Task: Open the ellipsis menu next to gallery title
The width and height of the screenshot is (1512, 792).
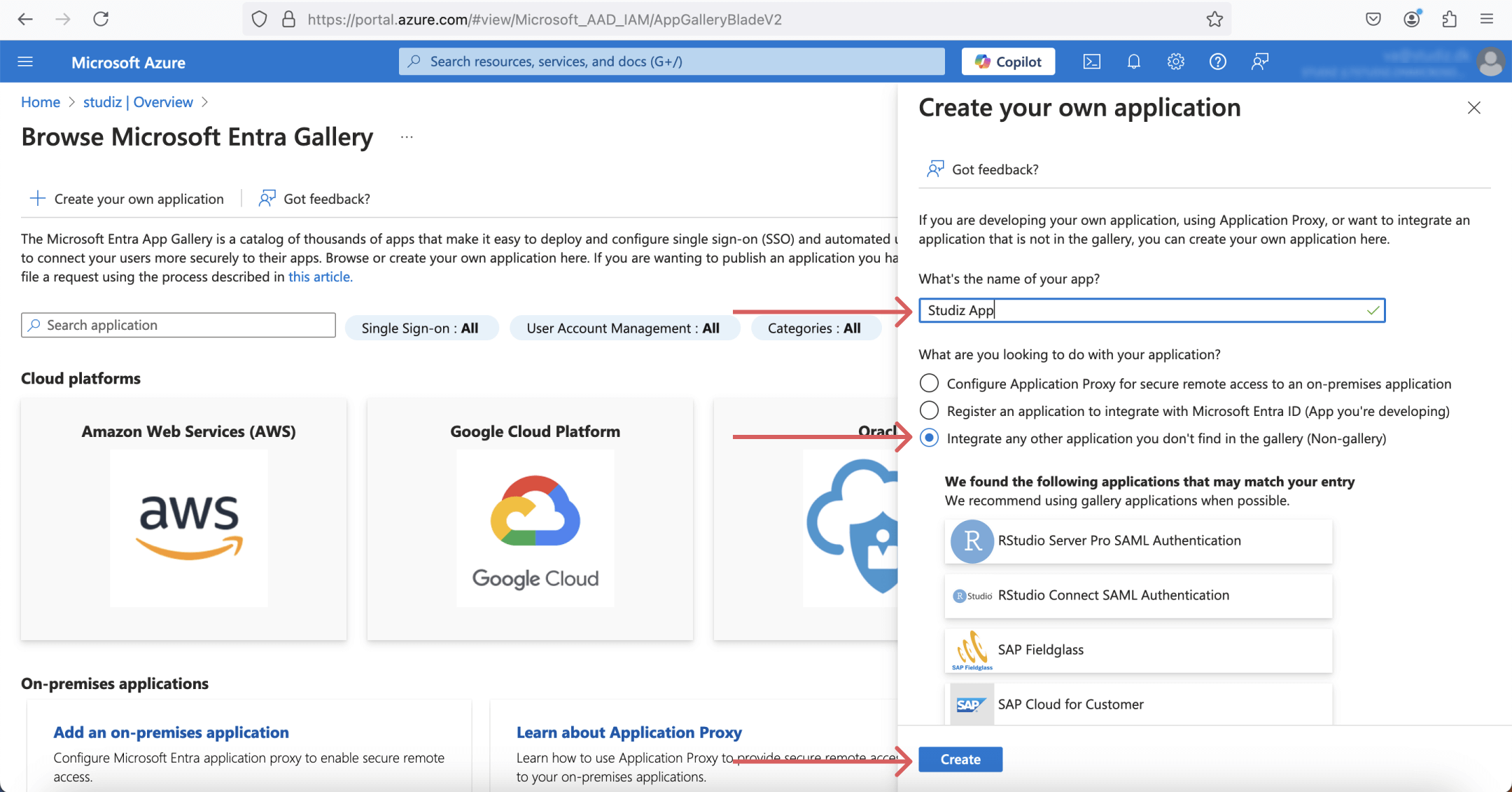Action: pyautogui.click(x=407, y=137)
